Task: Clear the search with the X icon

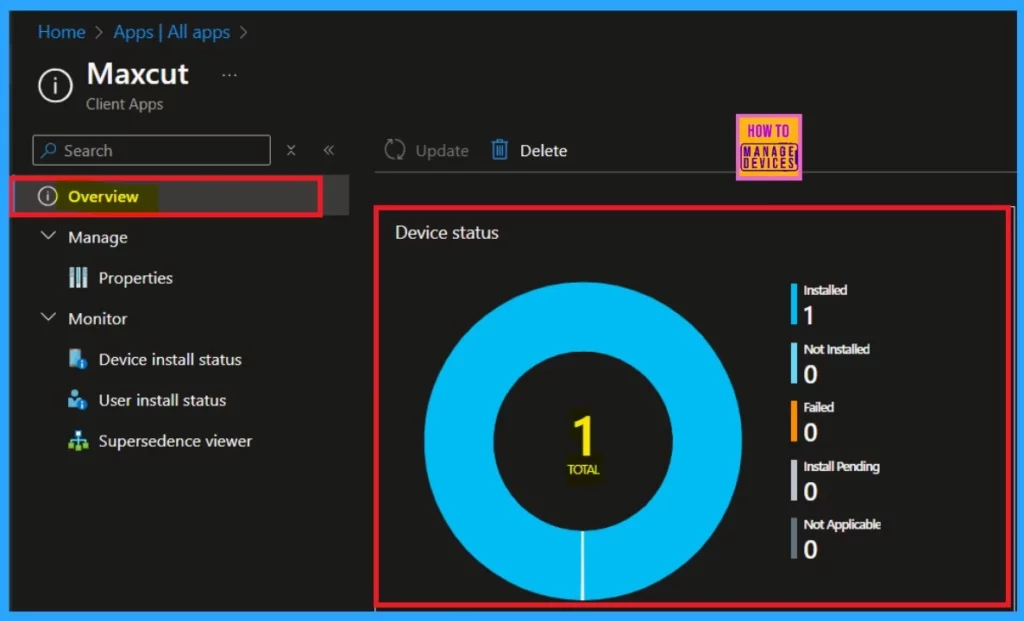Action: pos(291,150)
